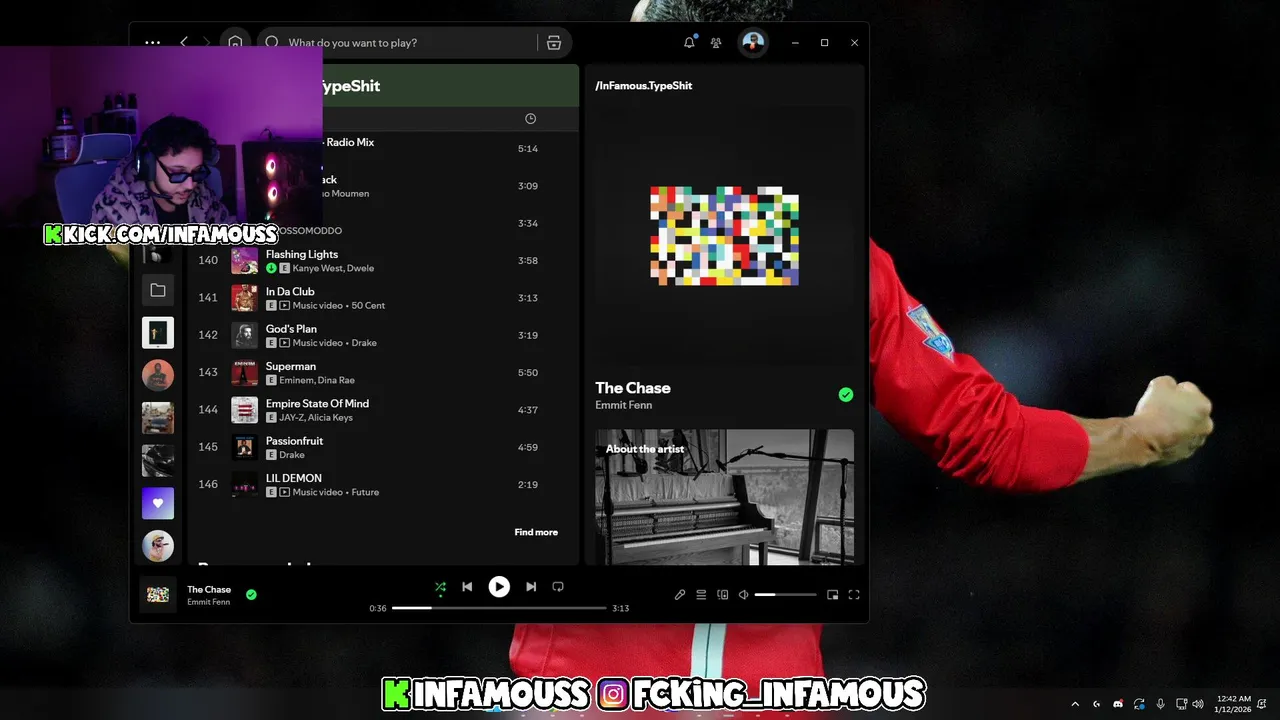This screenshot has width=1280, height=720.
Task: Toggle shuffle mode
Action: (x=440, y=587)
